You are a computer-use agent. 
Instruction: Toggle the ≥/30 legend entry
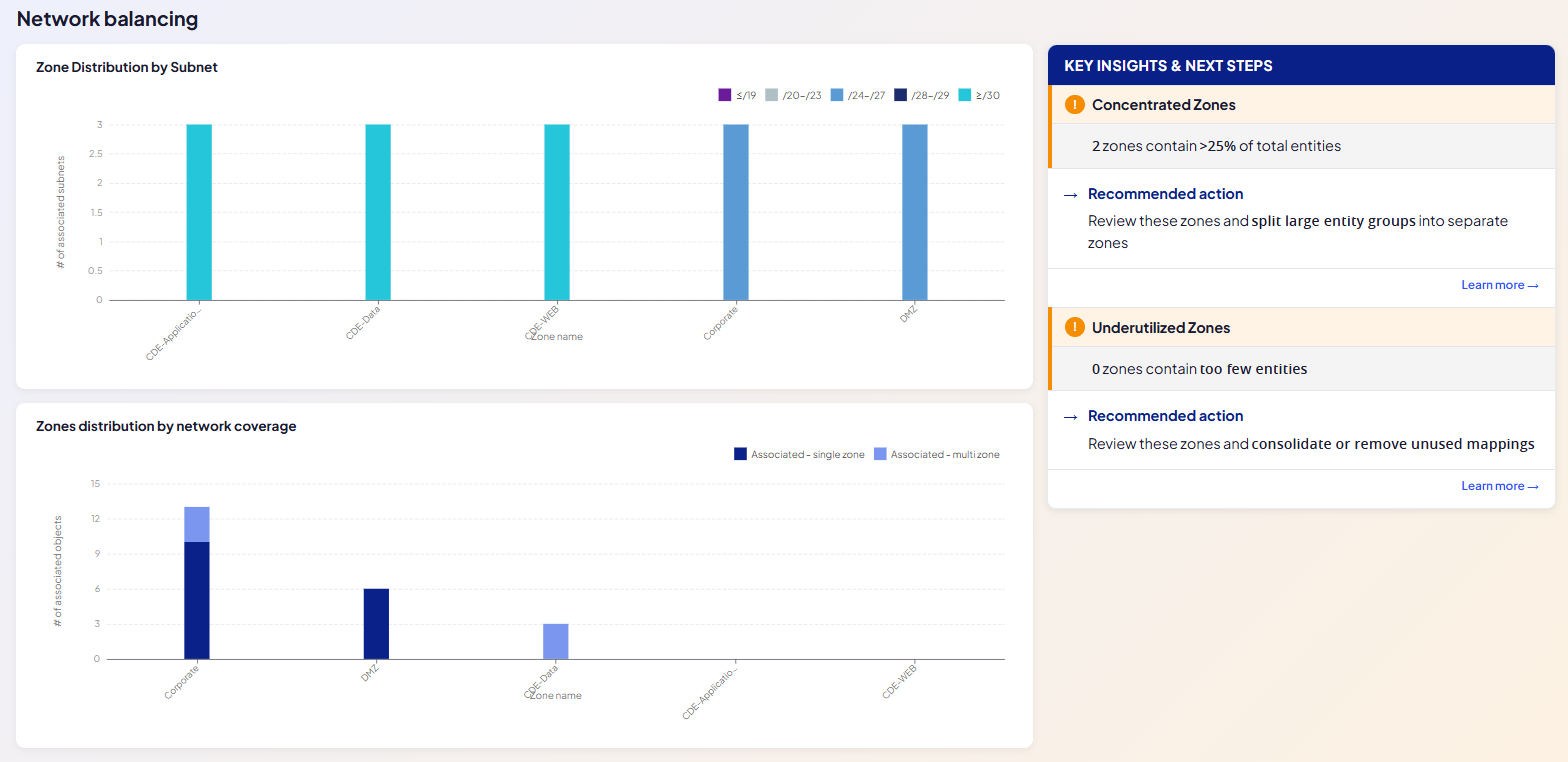pyautogui.click(x=979, y=95)
